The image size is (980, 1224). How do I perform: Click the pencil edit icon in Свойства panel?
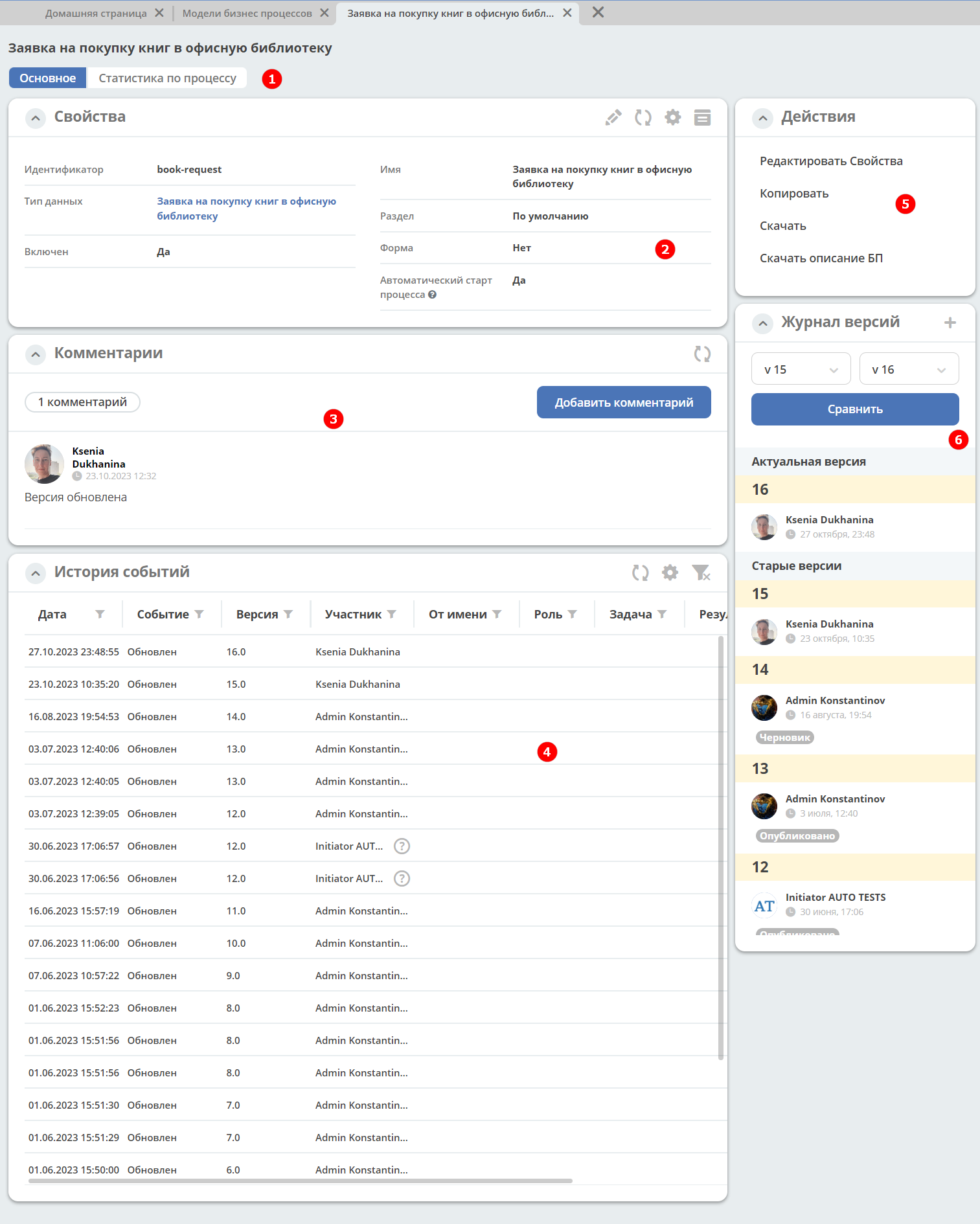[x=613, y=117]
